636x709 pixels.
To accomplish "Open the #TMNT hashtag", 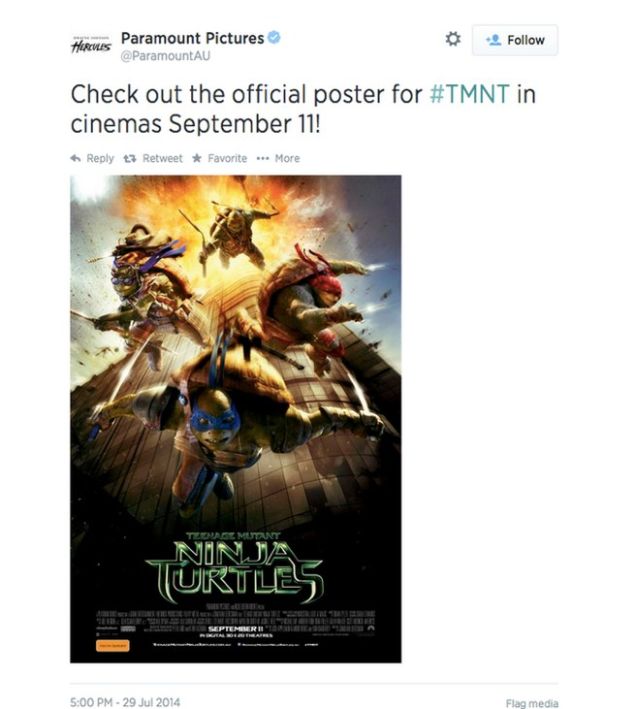I will click(469, 94).
